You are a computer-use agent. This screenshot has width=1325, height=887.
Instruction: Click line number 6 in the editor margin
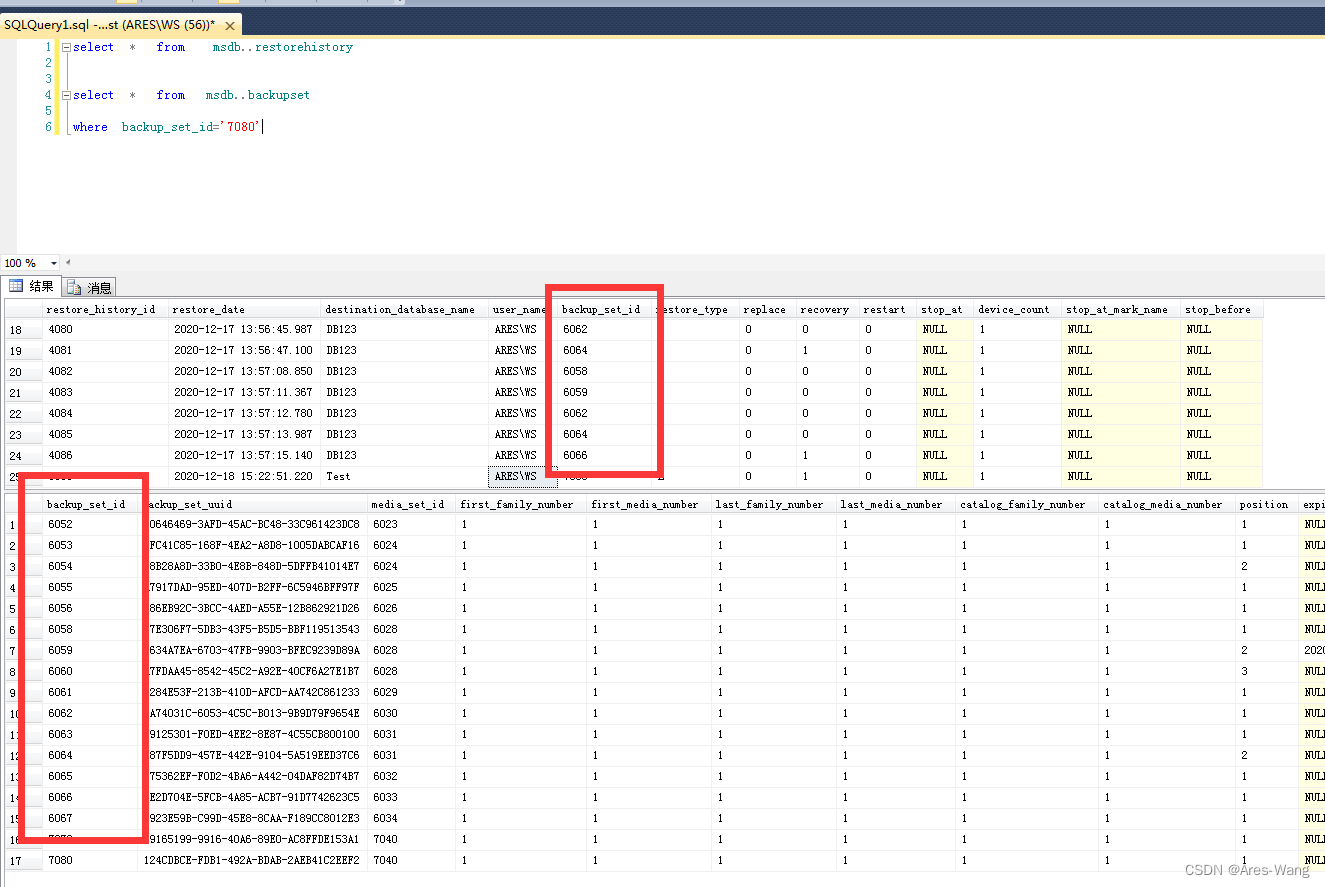(49, 126)
